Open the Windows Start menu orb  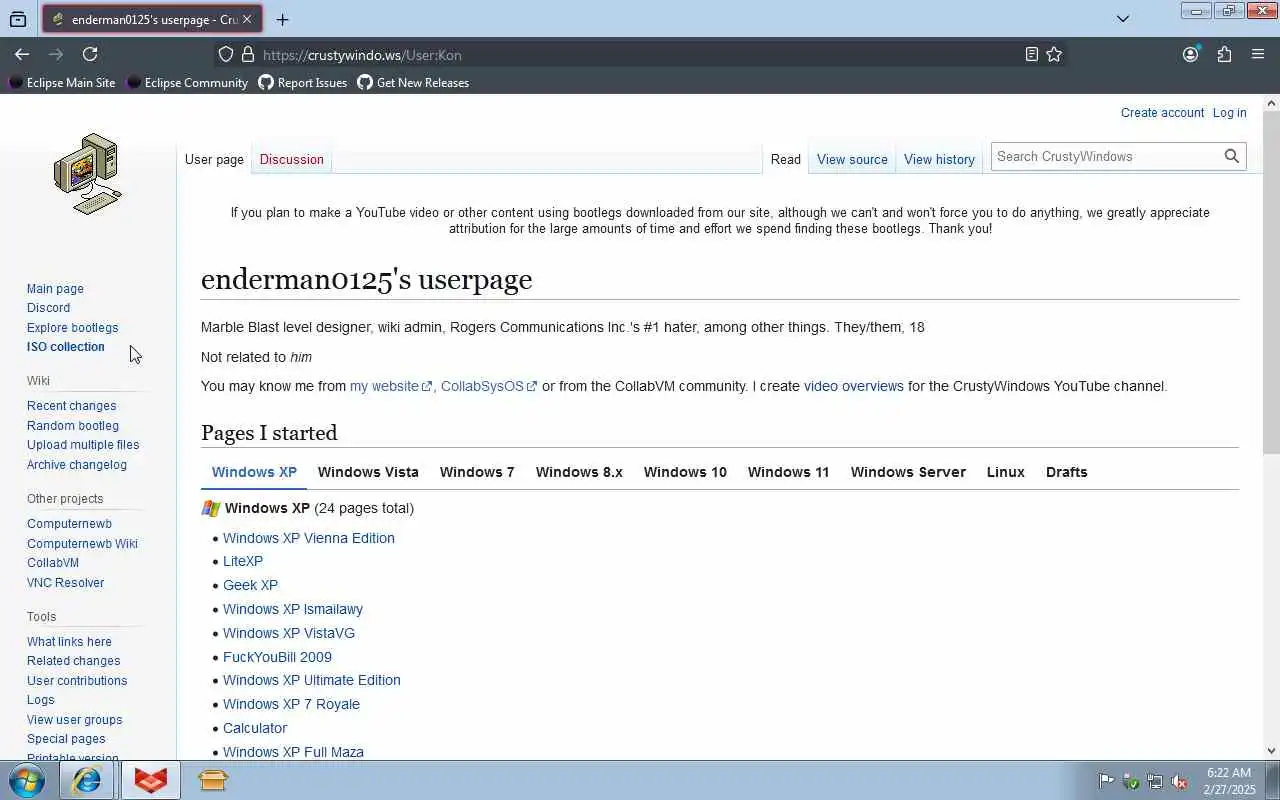(27, 780)
